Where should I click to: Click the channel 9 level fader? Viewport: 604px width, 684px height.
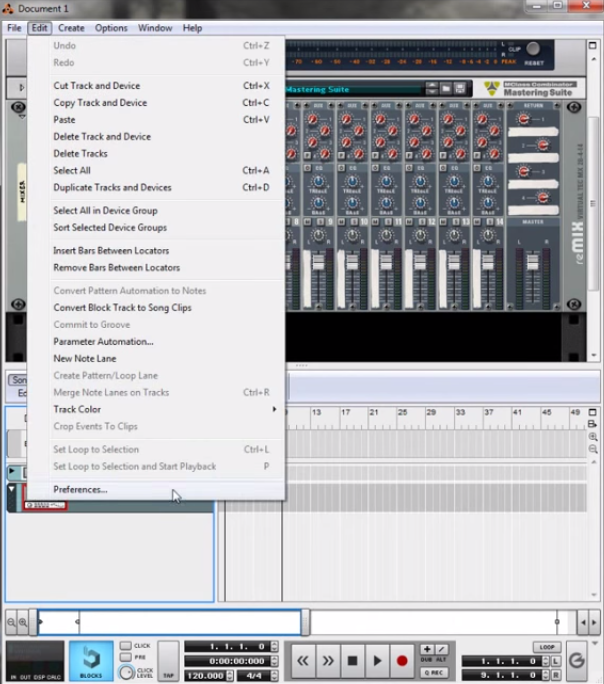319,262
